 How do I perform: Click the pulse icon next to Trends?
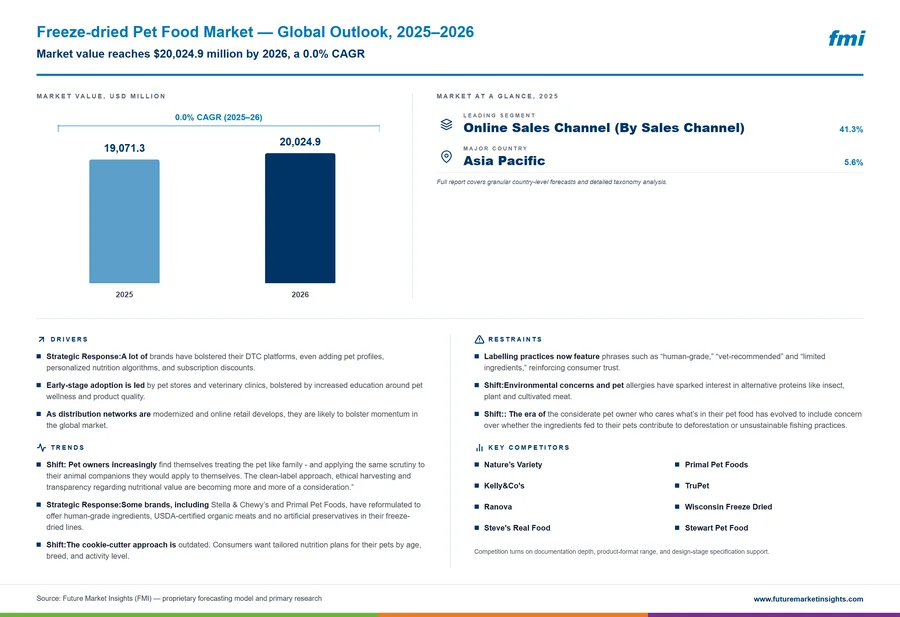point(41,448)
